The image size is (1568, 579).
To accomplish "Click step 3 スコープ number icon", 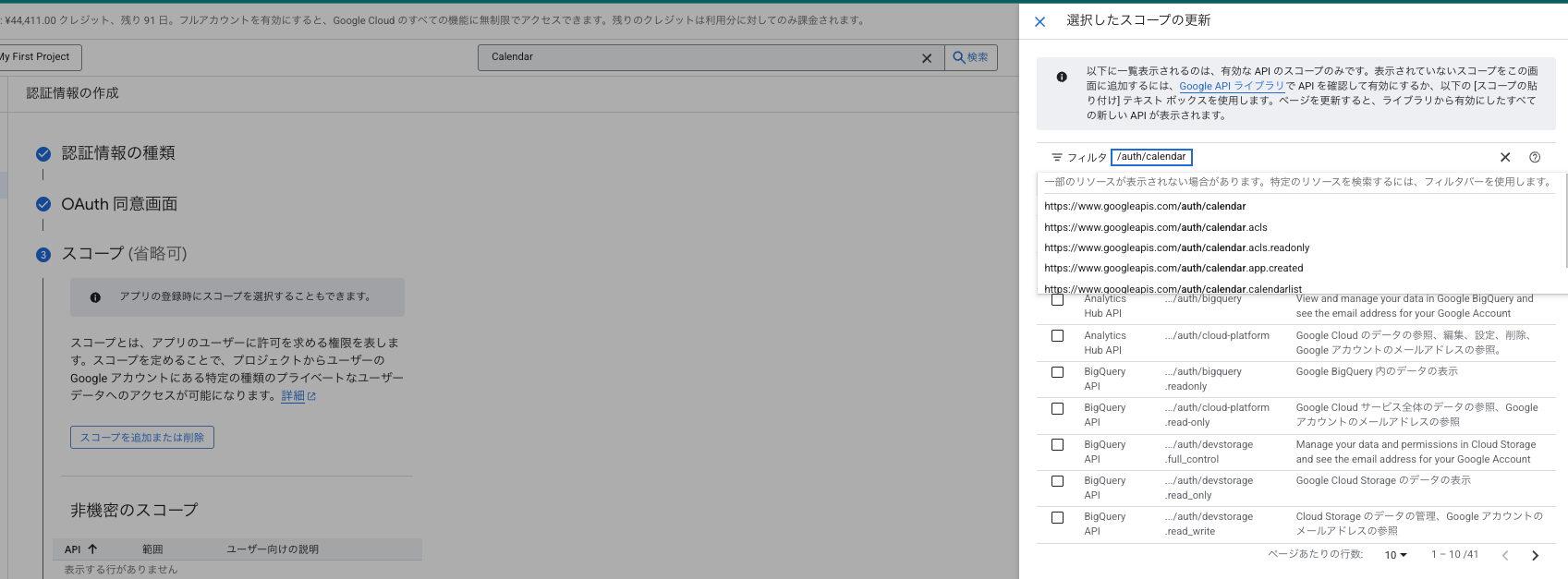I will (43, 255).
